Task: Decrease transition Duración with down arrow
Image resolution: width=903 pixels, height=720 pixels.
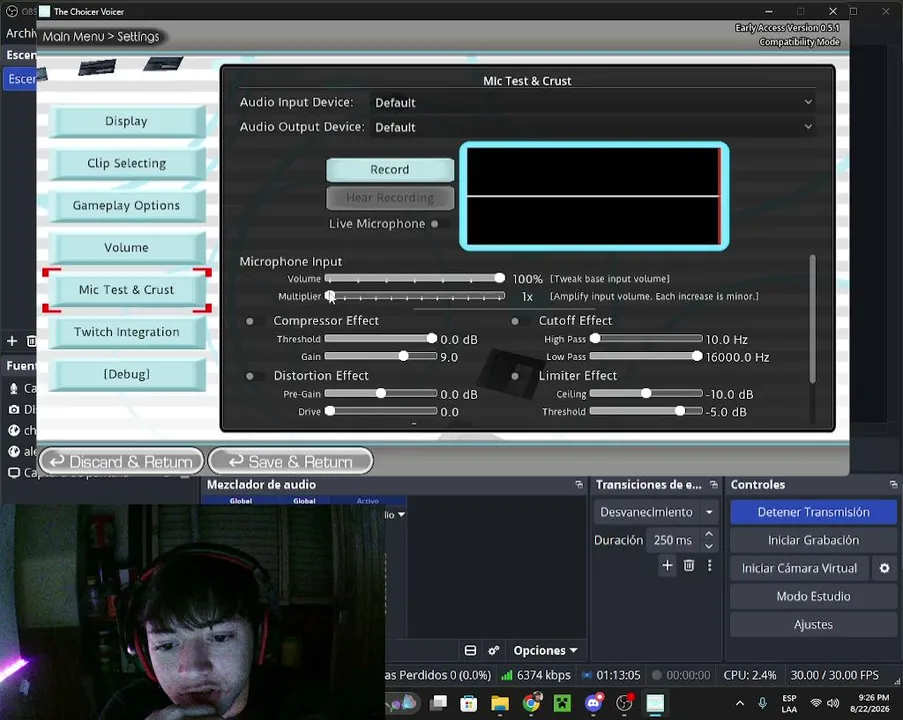Action: tap(709, 546)
